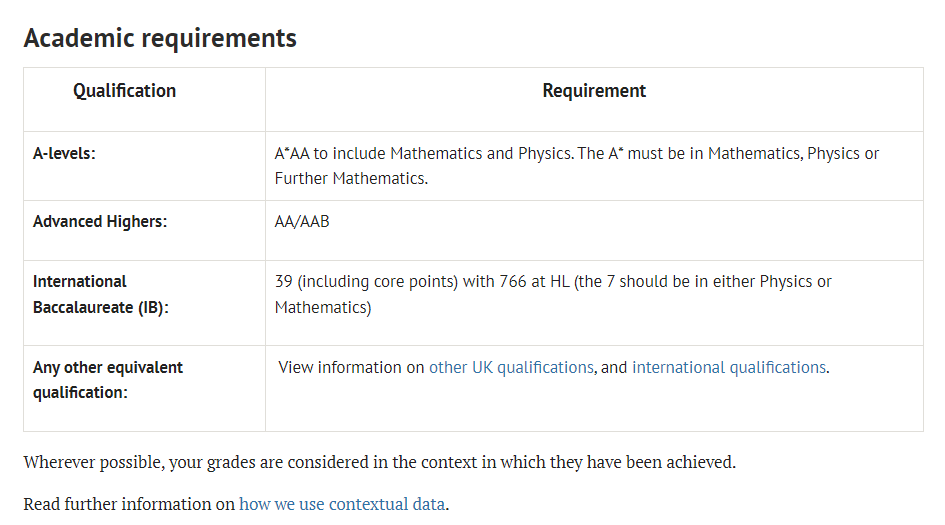Viewport: 945px width, 525px height.
Task: Click the A*AA A-levels requirement text
Action: tap(577, 166)
